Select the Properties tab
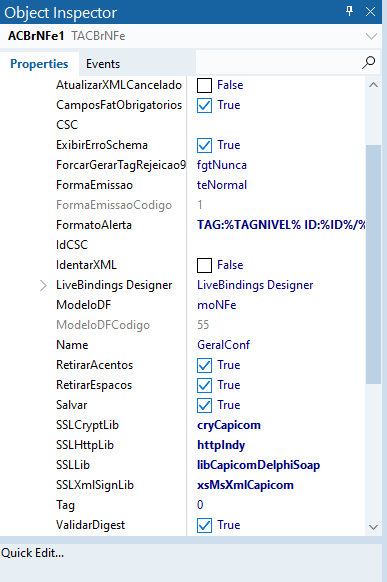 [39, 64]
